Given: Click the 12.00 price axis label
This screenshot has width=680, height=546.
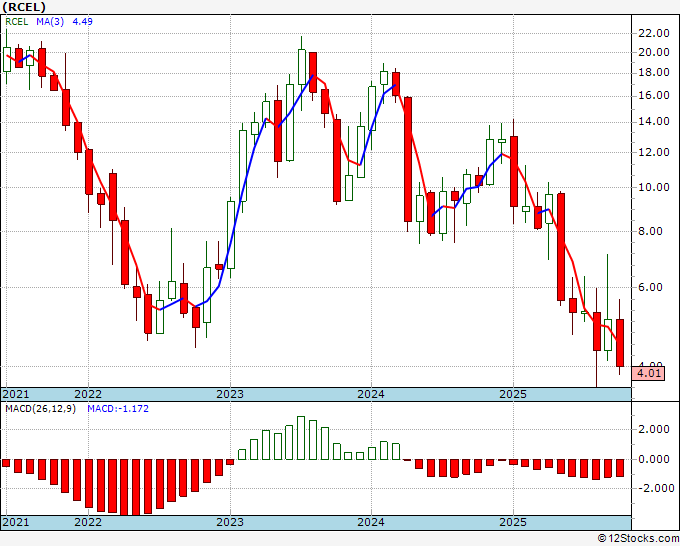Looking at the screenshot, I should tap(654, 153).
